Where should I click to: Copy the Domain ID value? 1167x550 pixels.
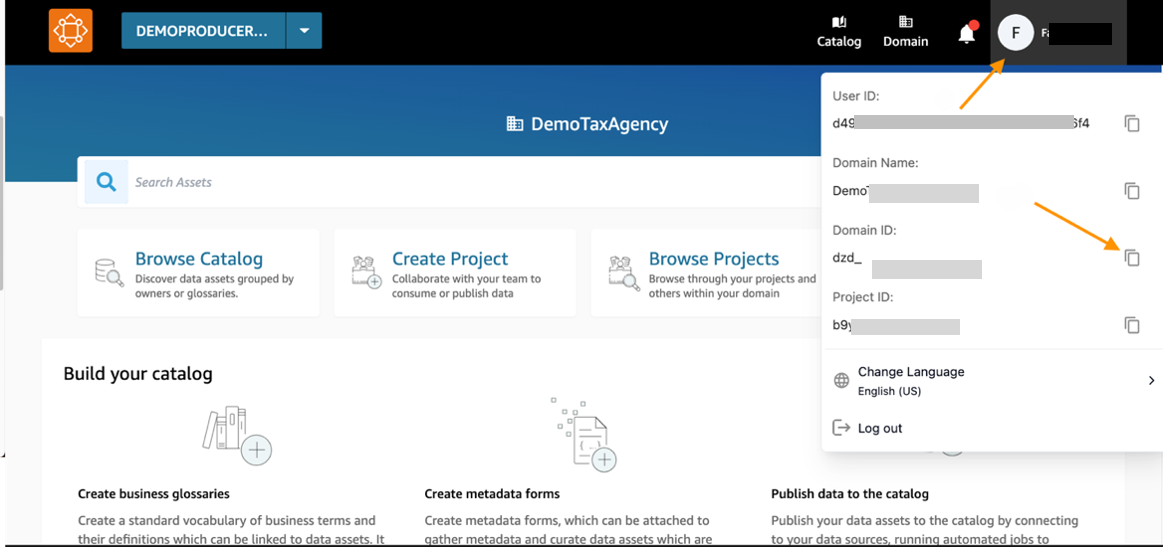pos(1131,258)
